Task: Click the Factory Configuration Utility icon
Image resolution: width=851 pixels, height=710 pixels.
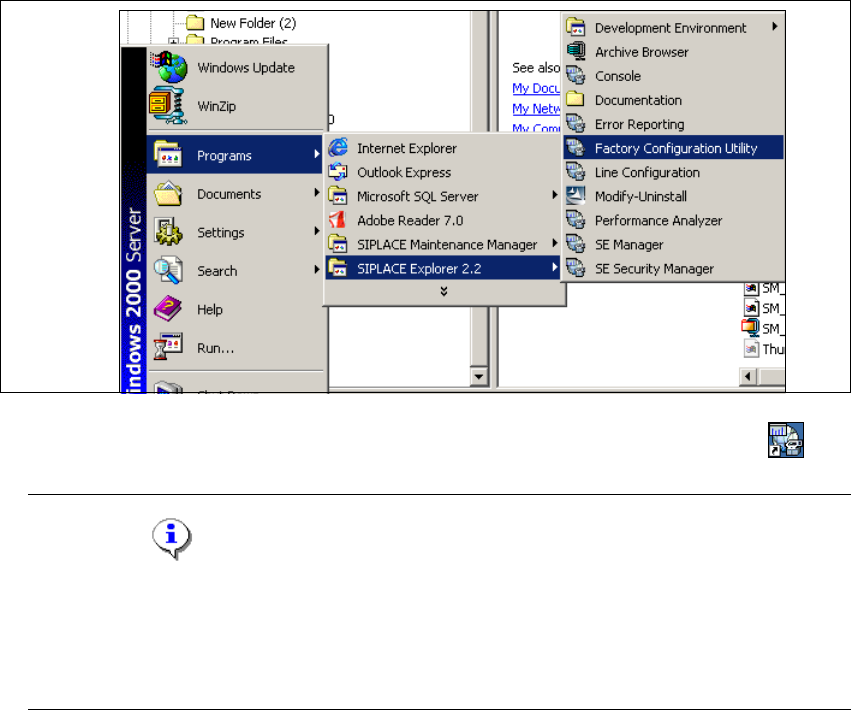Action: [576, 148]
